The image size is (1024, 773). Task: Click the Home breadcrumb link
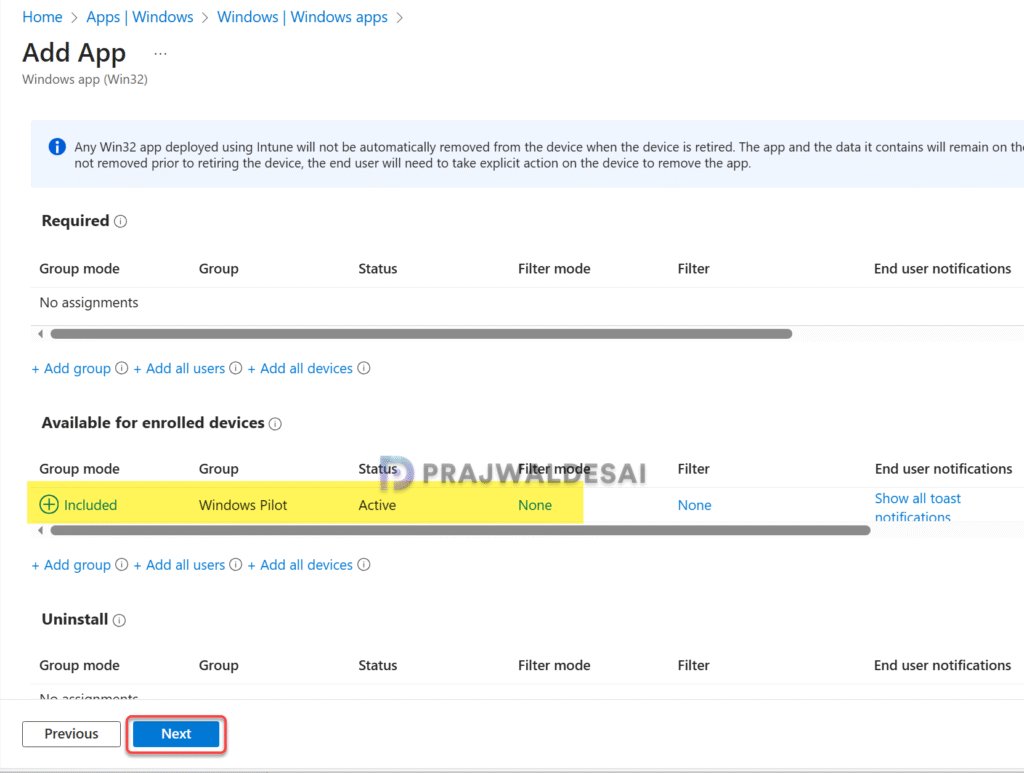tap(42, 17)
